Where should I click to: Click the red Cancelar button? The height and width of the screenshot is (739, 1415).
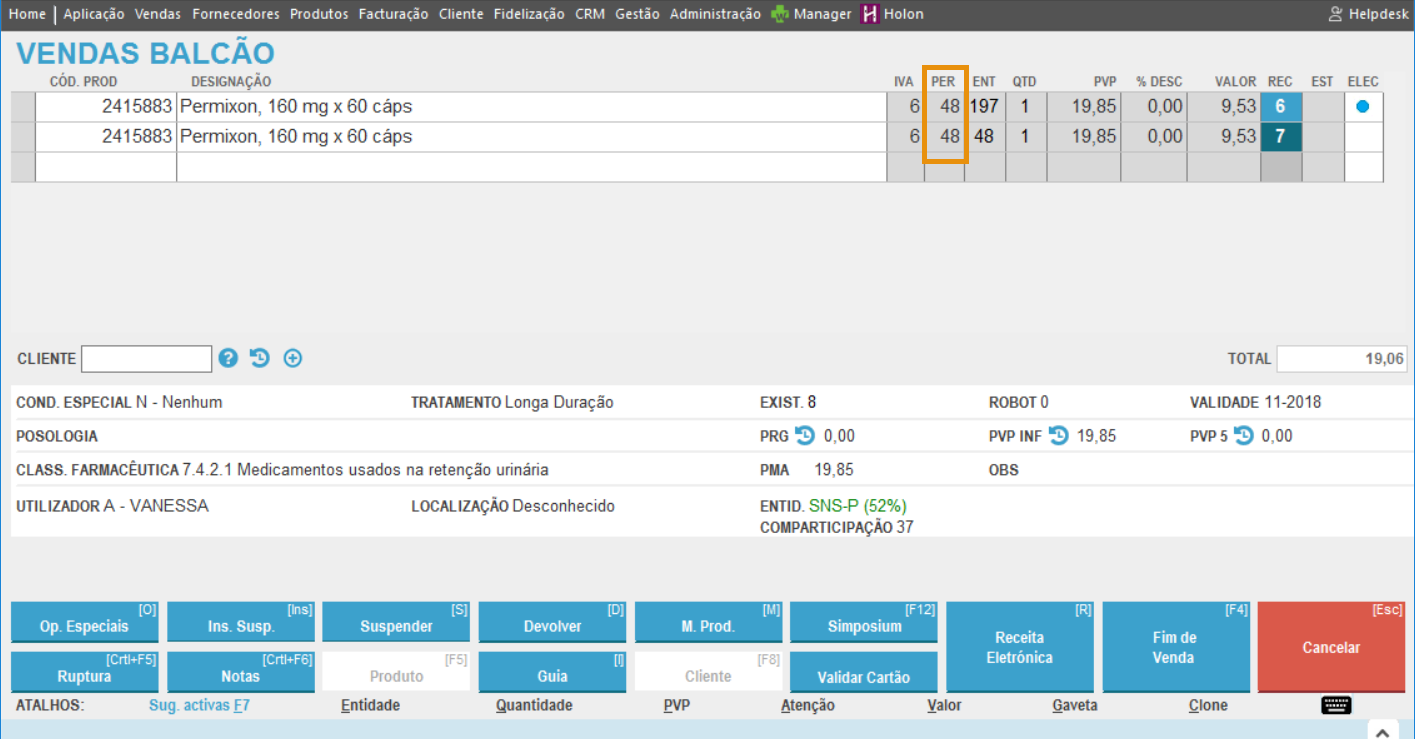tap(1330, 647)
